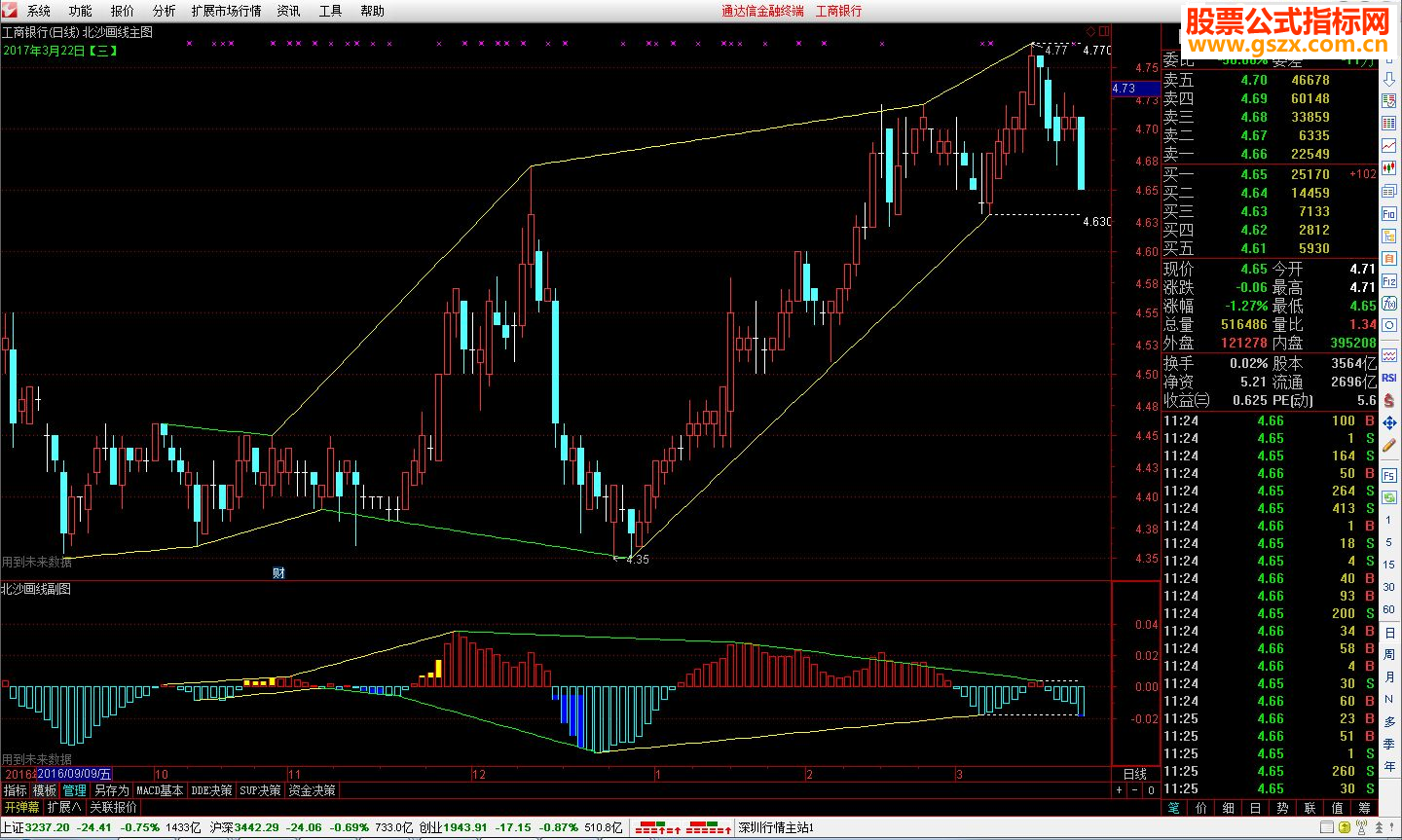Click the - zoom-out chart button
This screenshot has height=840, width=1402.
coord(1135,790)
